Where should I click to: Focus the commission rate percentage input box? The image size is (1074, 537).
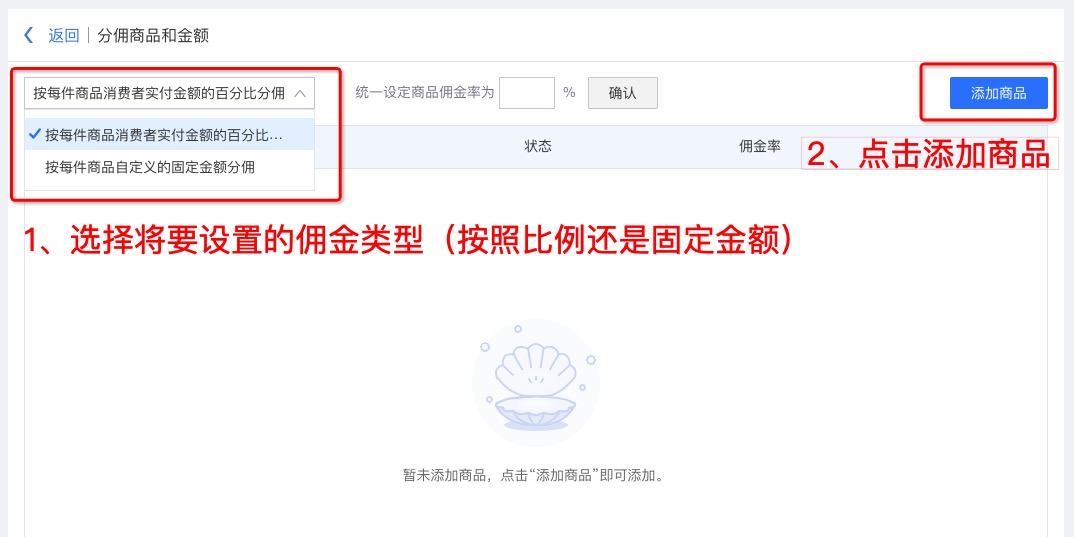(527, 93)
